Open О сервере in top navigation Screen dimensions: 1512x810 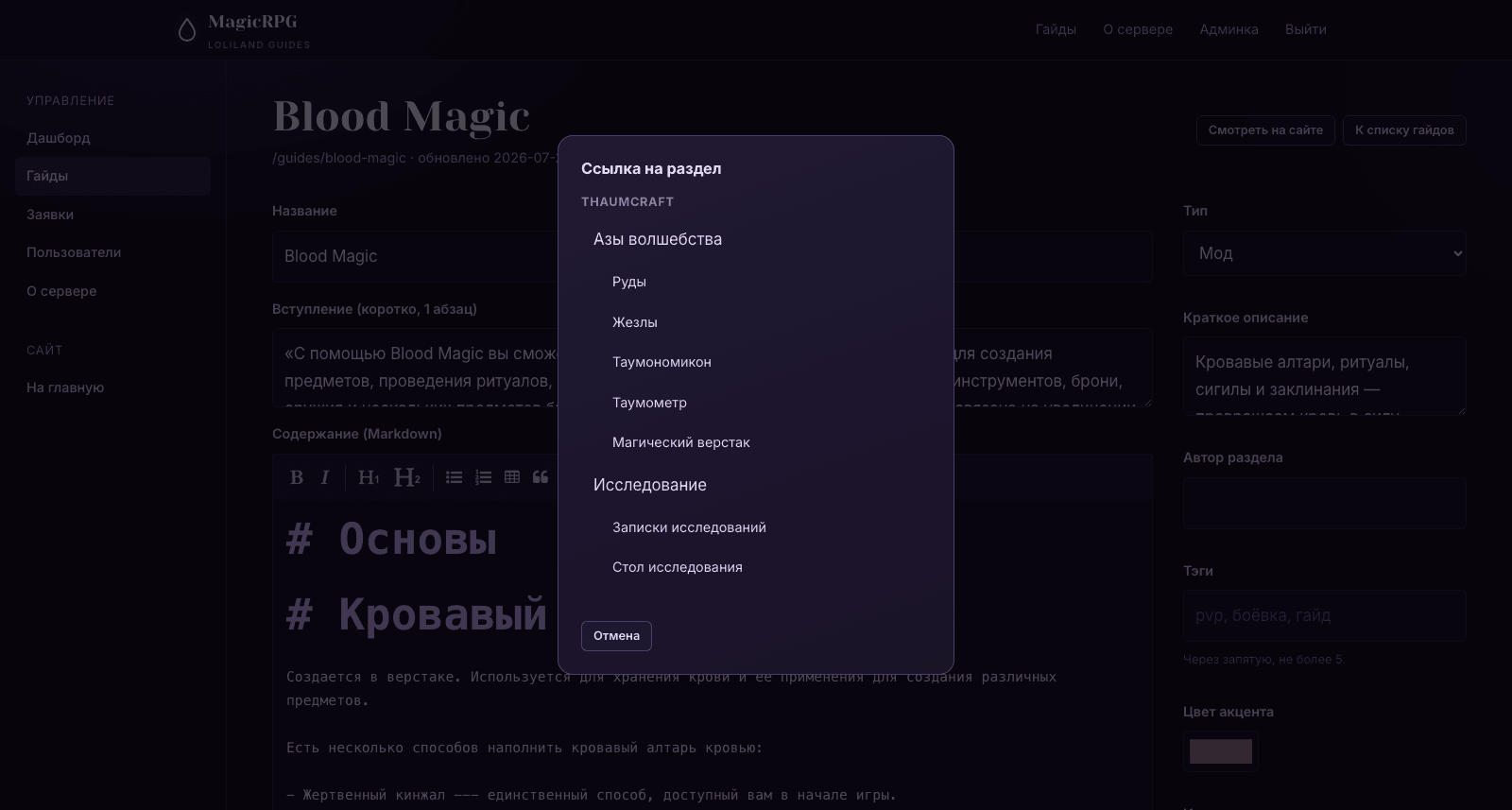pyautogui.click(x=1138, y=29)
